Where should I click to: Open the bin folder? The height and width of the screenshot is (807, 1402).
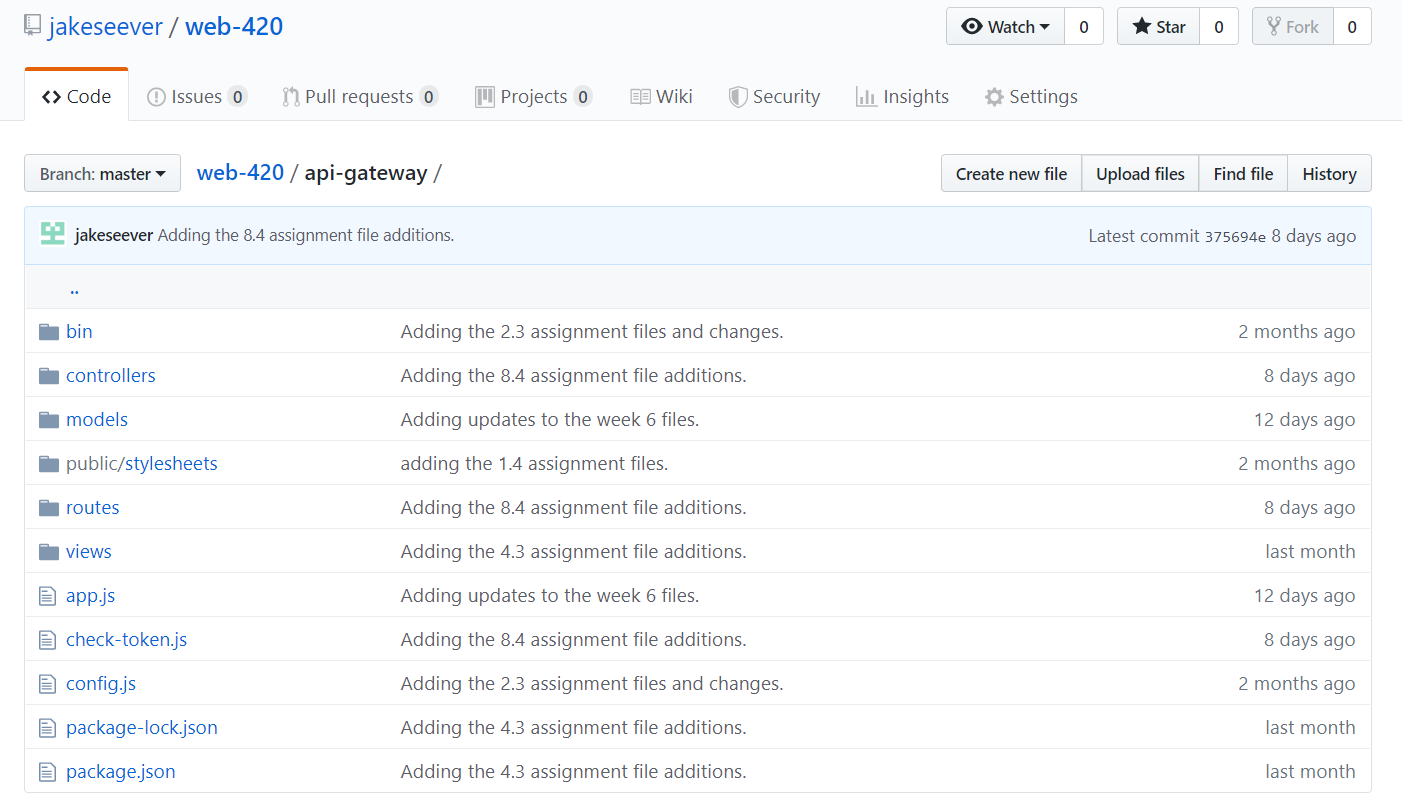(x=79, y=331)
